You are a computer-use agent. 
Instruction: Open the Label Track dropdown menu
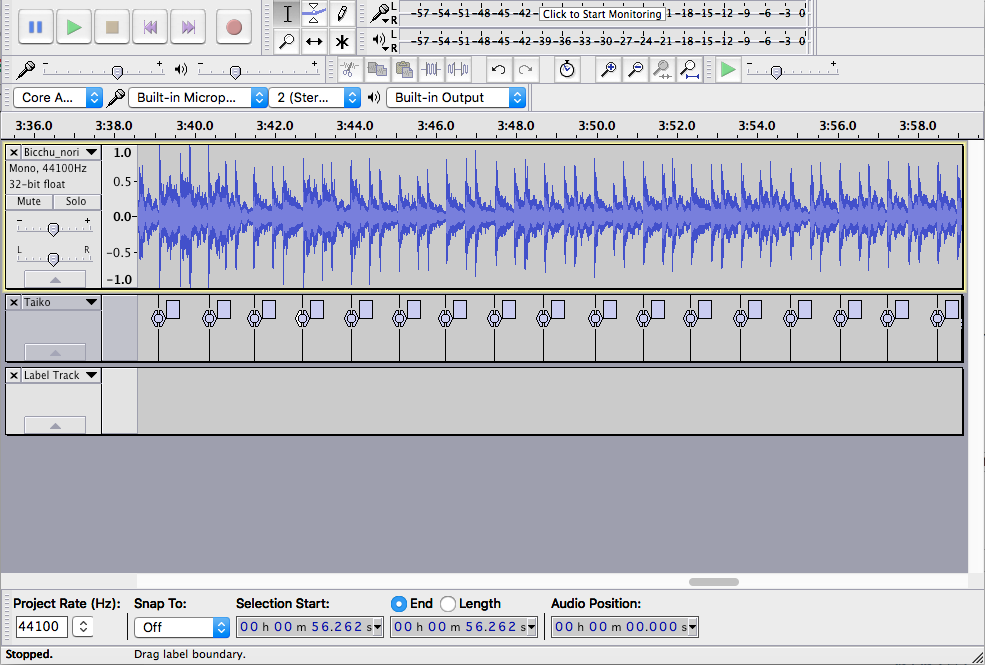pos(91,375)
